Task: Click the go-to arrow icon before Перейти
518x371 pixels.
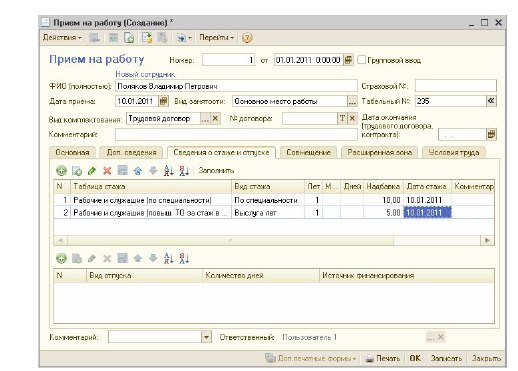Action: click(184, 38)
